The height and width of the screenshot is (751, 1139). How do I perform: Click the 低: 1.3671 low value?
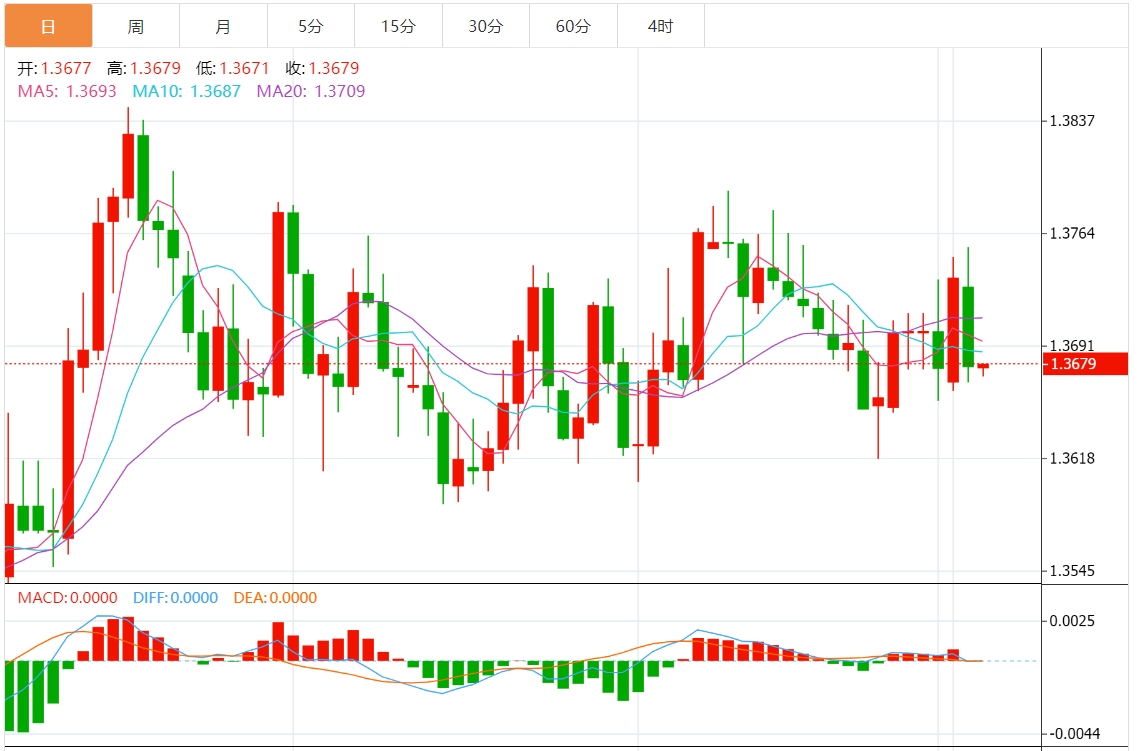point(232,68)
